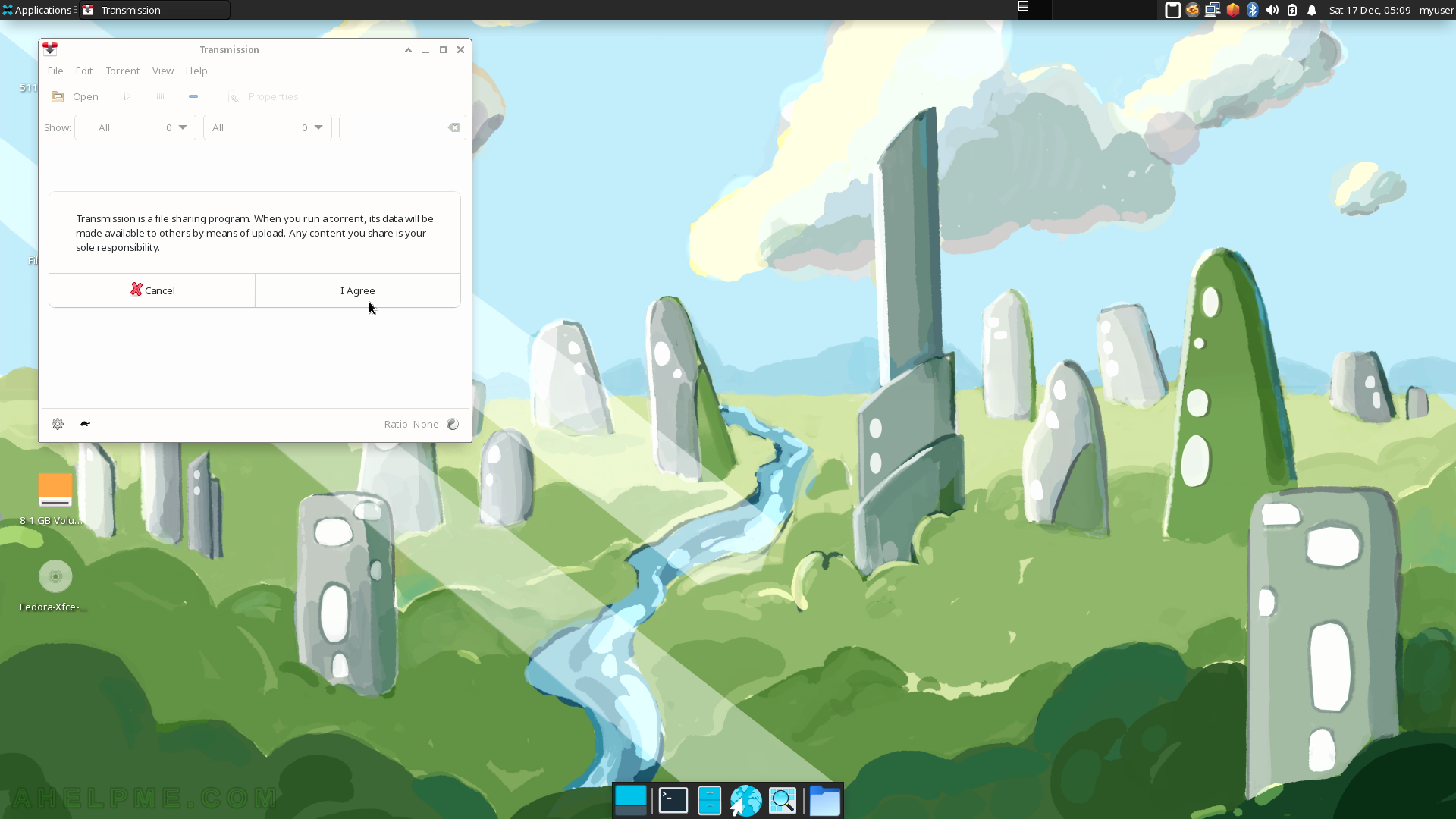1456x819 pixels.
Task: Click the Transmission window title icon
Action: [x=50, y=49]
